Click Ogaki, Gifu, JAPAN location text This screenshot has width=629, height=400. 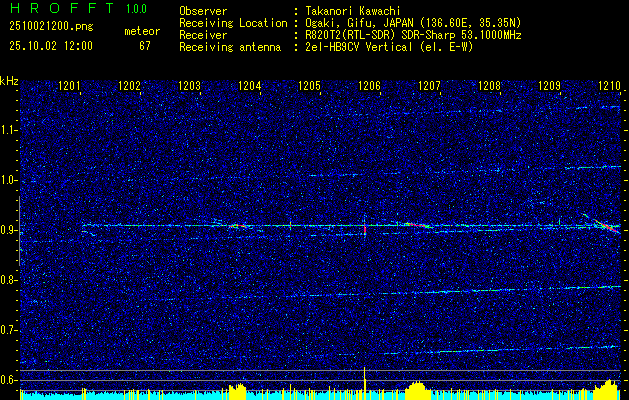click(x=413, y=23)
